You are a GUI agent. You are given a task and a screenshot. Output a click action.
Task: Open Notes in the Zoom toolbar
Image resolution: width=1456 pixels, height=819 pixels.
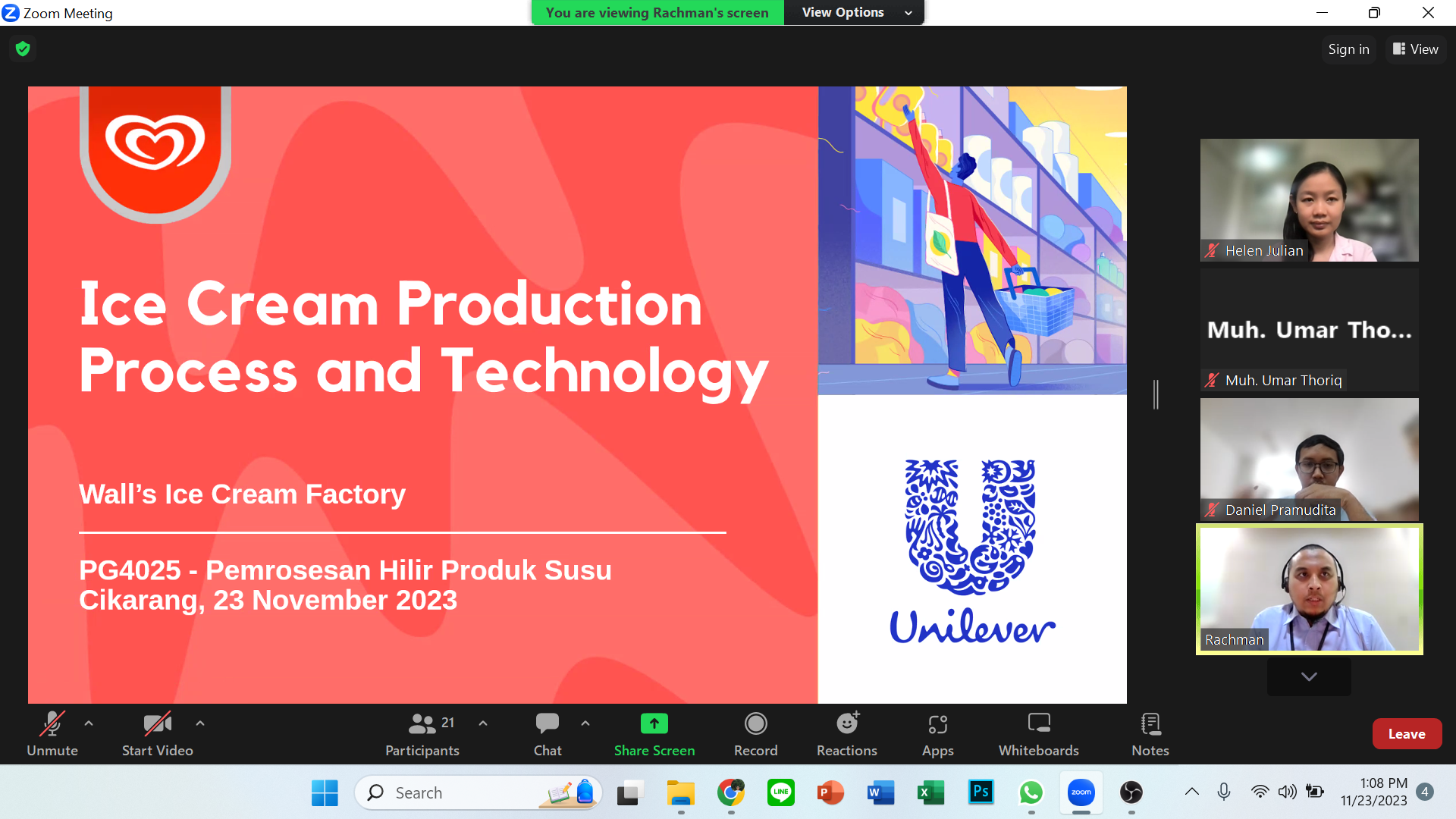1150,733
